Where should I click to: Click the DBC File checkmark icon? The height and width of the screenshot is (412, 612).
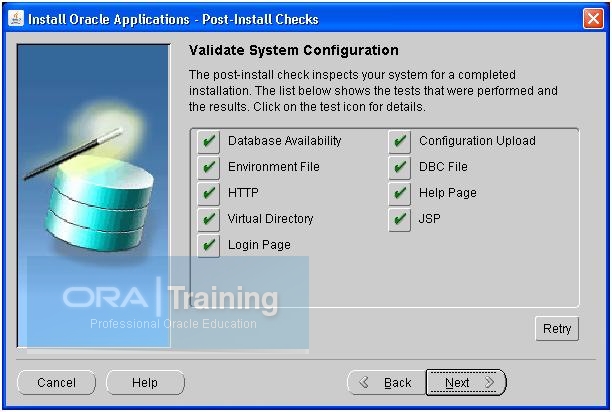point(400,167)
